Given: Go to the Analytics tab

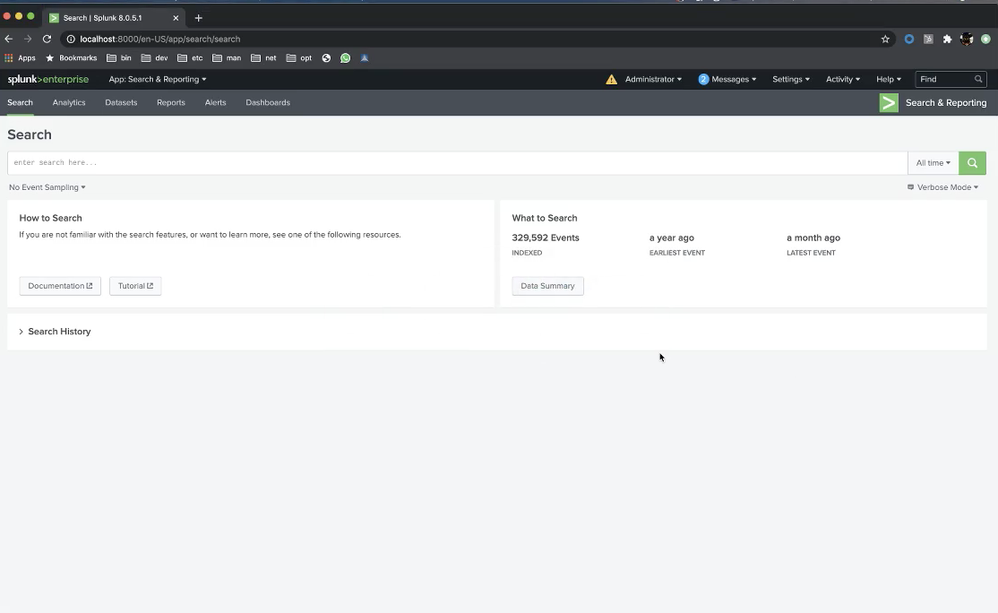Looking at the screenshot, I should [x=69, y=102].
